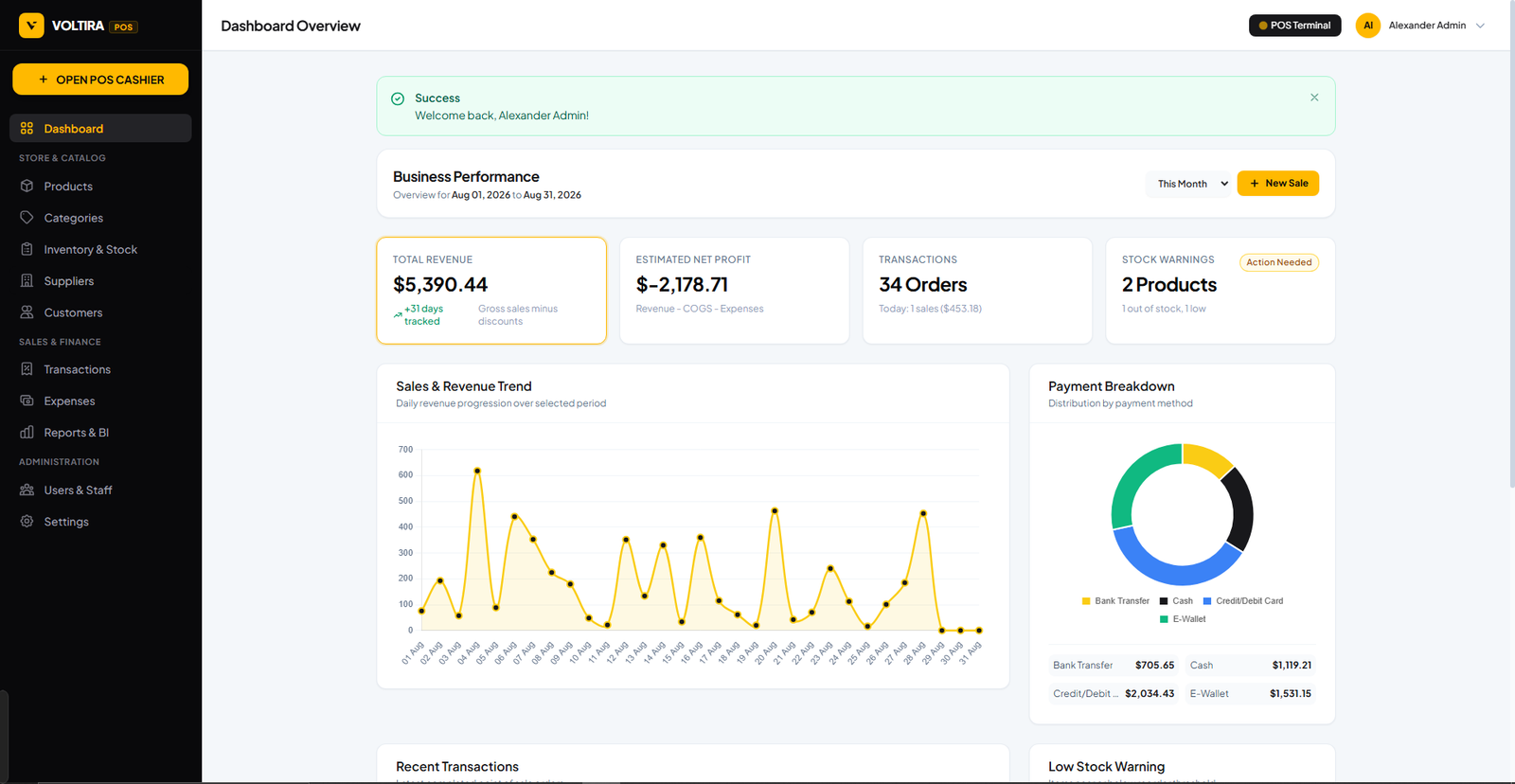The height and width of the screenshot is (784, 1515).
Task: Click the Total Revenue card
Action: [x=491, y=291]
